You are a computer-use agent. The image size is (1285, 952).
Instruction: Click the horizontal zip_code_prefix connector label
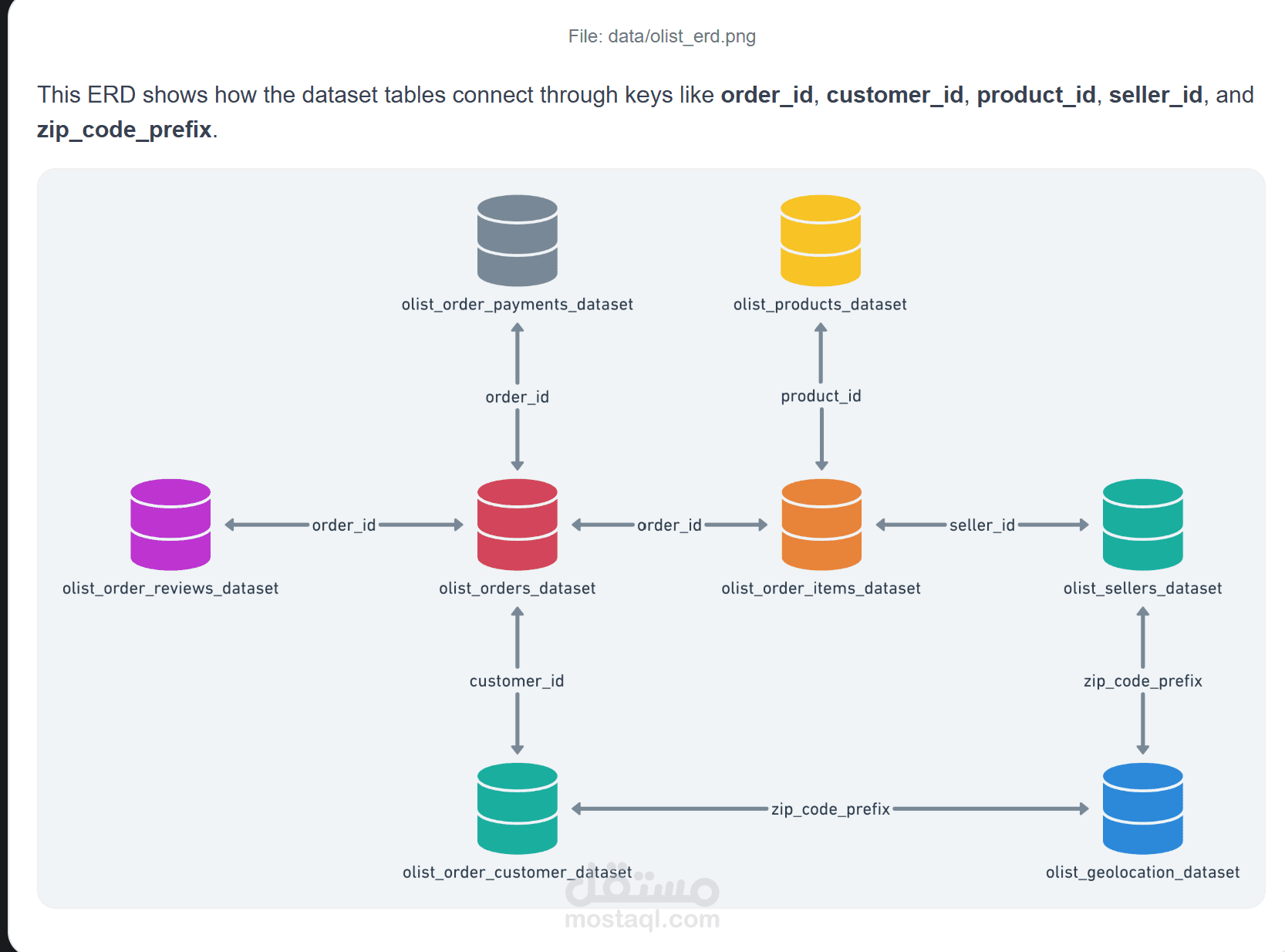click(831, 809)
